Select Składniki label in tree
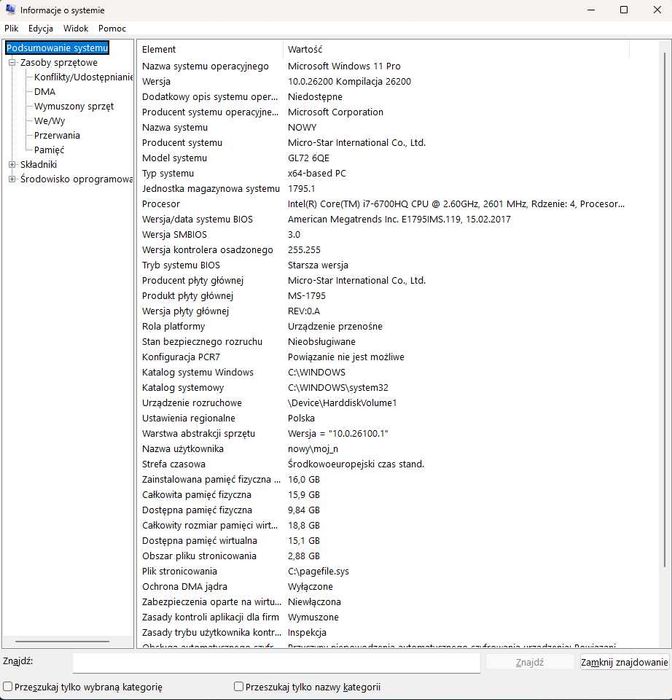The image size is (672, 700). tap(38, 165)
